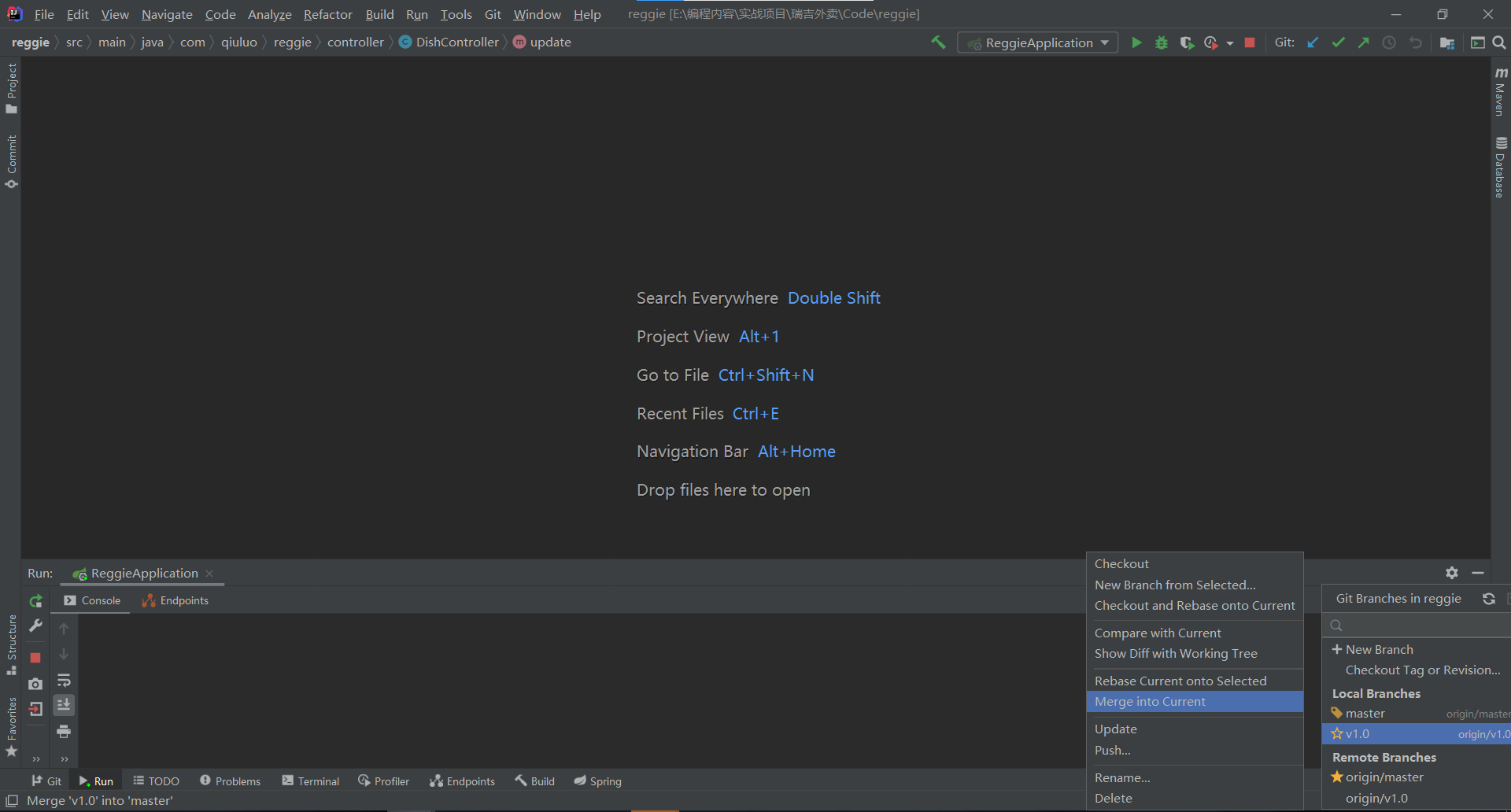The height and width of the screenshot is (812, 1511).
Task: Select Compare with Current
Action: click(x=1195, y=633)
